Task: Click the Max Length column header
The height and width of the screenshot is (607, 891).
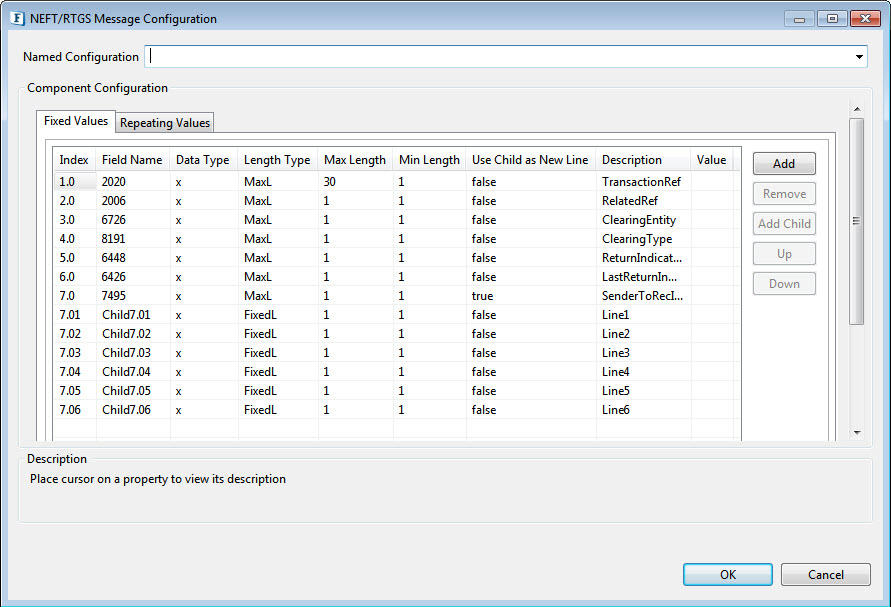Action: click(x=355, y=160)
